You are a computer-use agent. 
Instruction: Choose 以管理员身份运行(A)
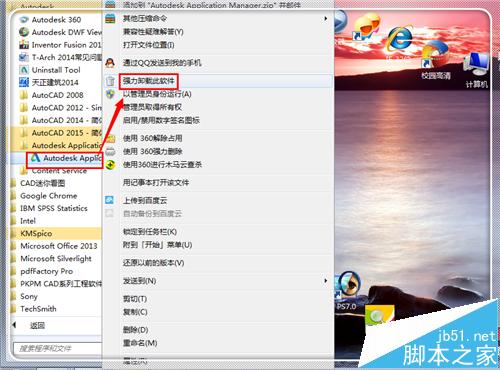pyautogui.click(x=218, y=94)
